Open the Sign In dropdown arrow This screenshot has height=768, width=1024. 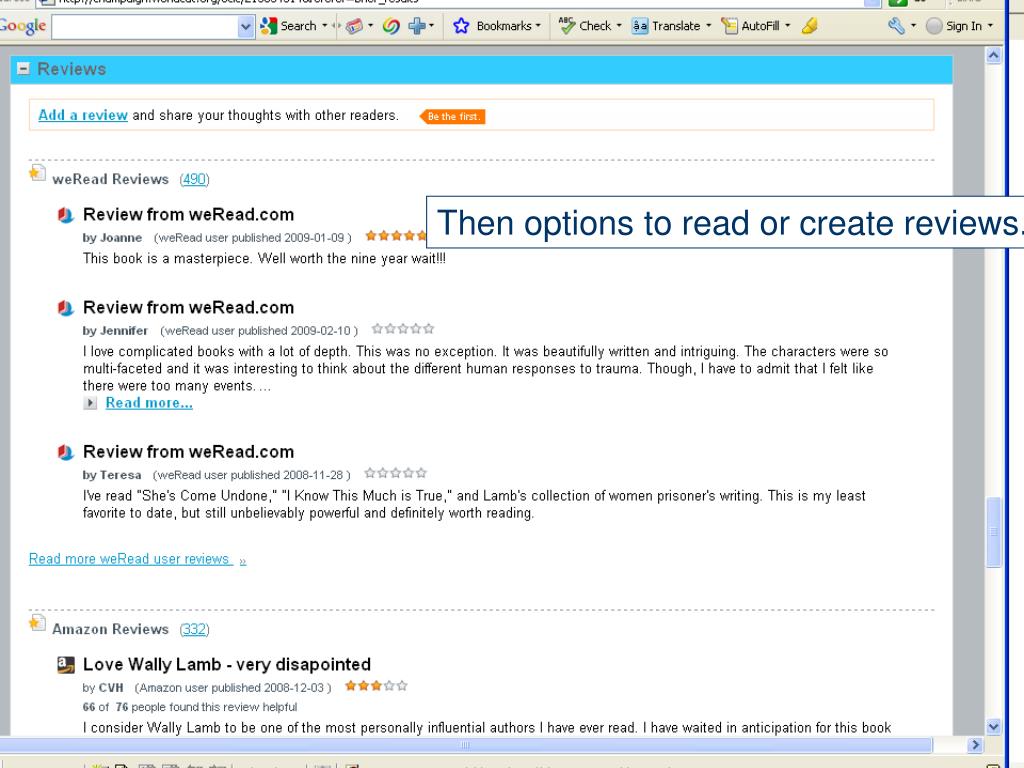click(x=990, y=26)
